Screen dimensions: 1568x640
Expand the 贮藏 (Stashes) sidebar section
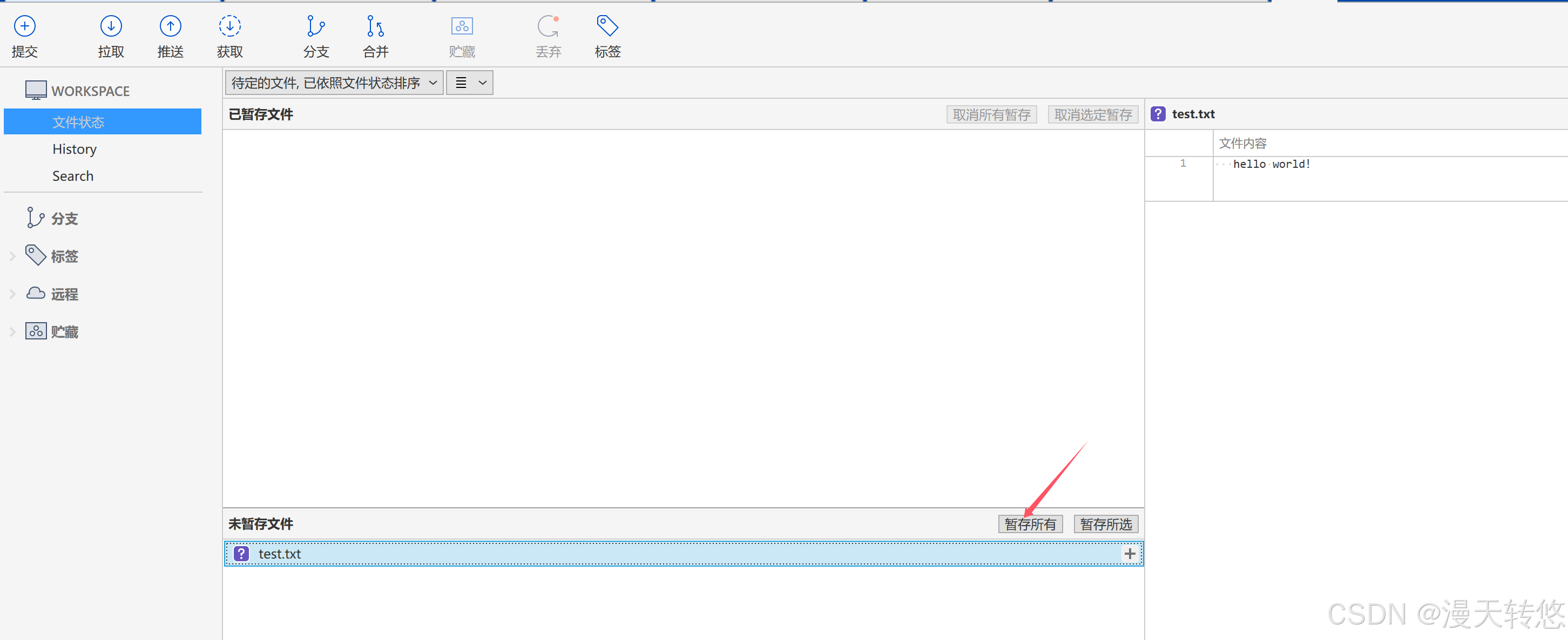tap(13, 332)
